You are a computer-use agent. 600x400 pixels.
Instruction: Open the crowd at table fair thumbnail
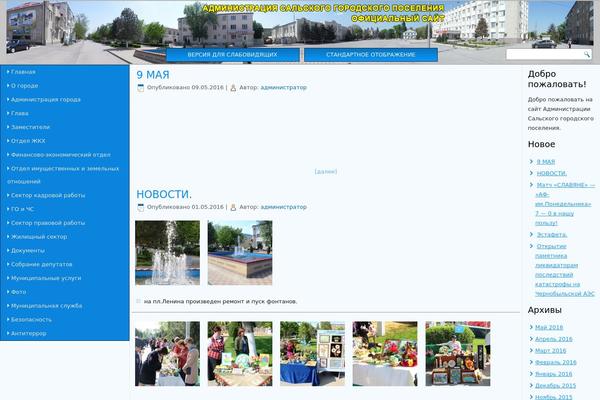(x=168, y=354)
